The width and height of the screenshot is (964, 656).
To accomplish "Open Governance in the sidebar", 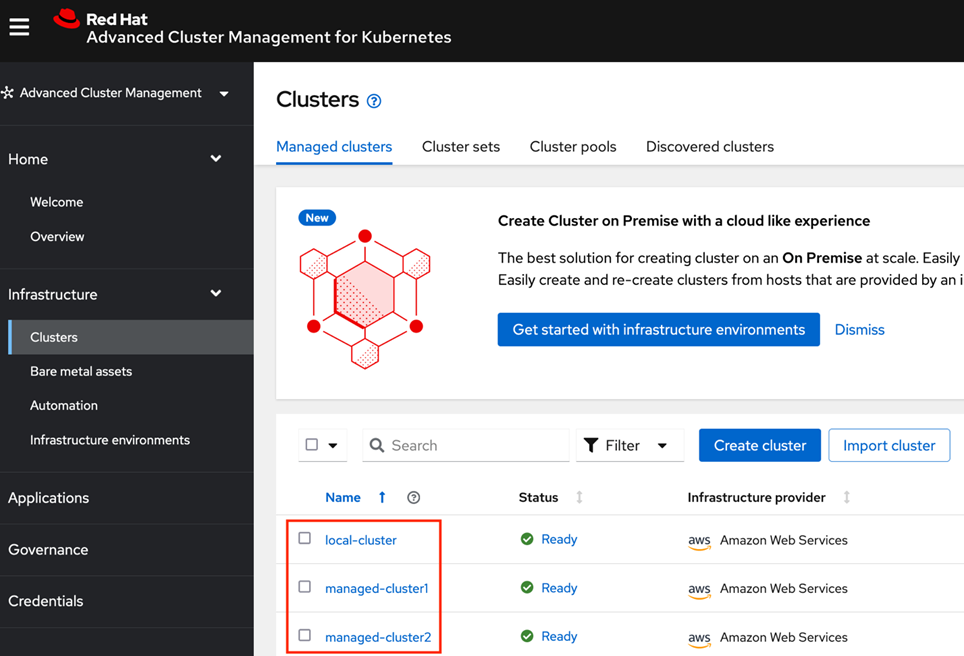I will tap(48, 550).
